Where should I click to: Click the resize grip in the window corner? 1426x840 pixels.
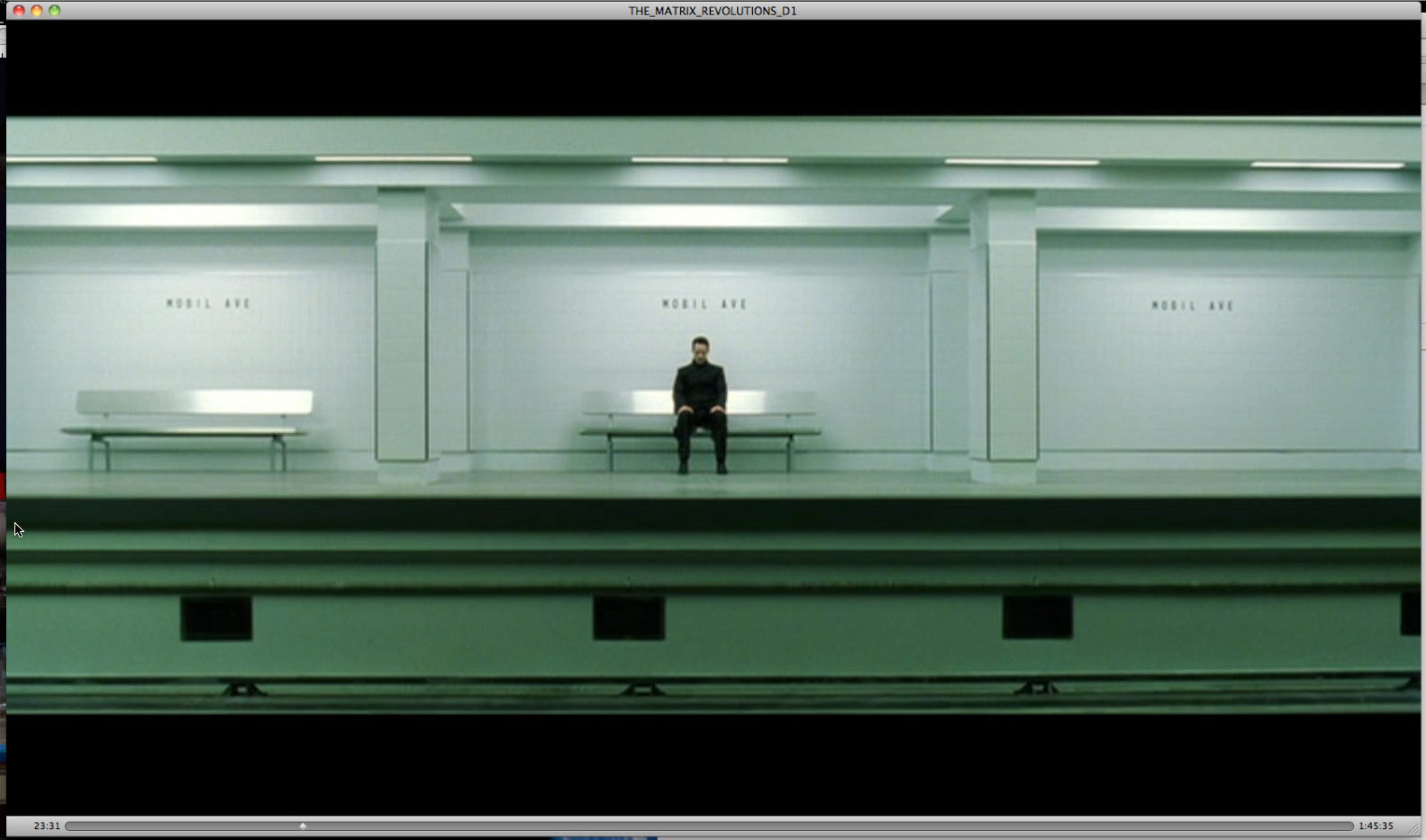(1413, 829)
